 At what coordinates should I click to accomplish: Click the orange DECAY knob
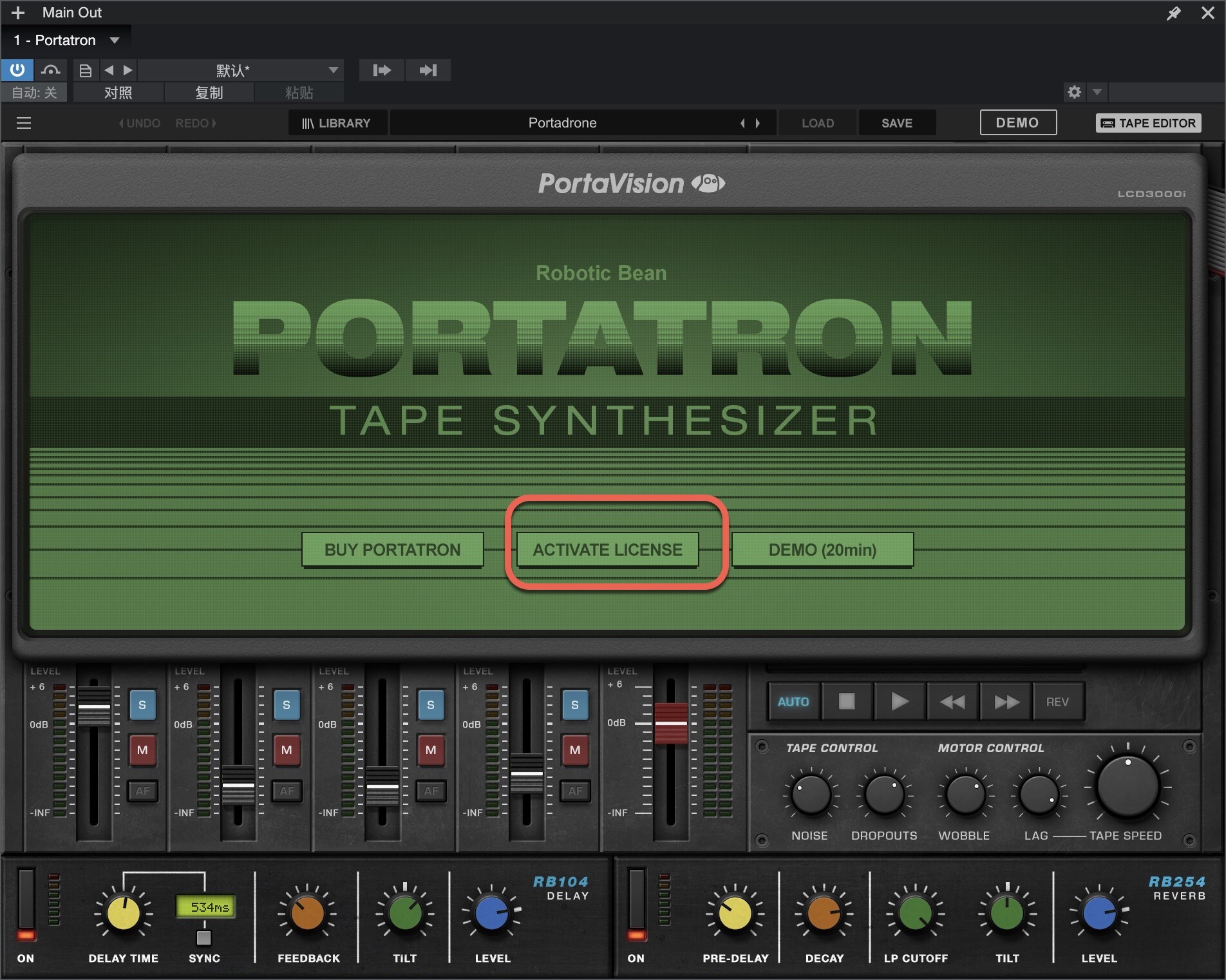(x=824, y=913)
